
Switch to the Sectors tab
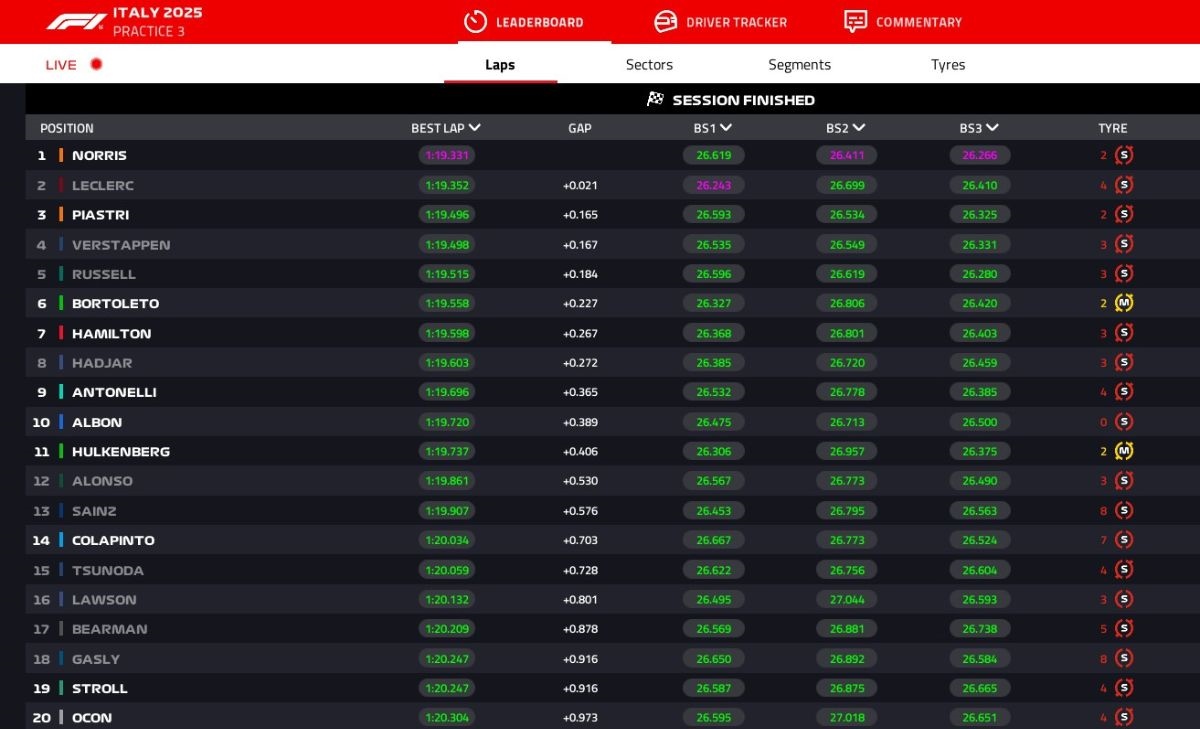(649, 64)
